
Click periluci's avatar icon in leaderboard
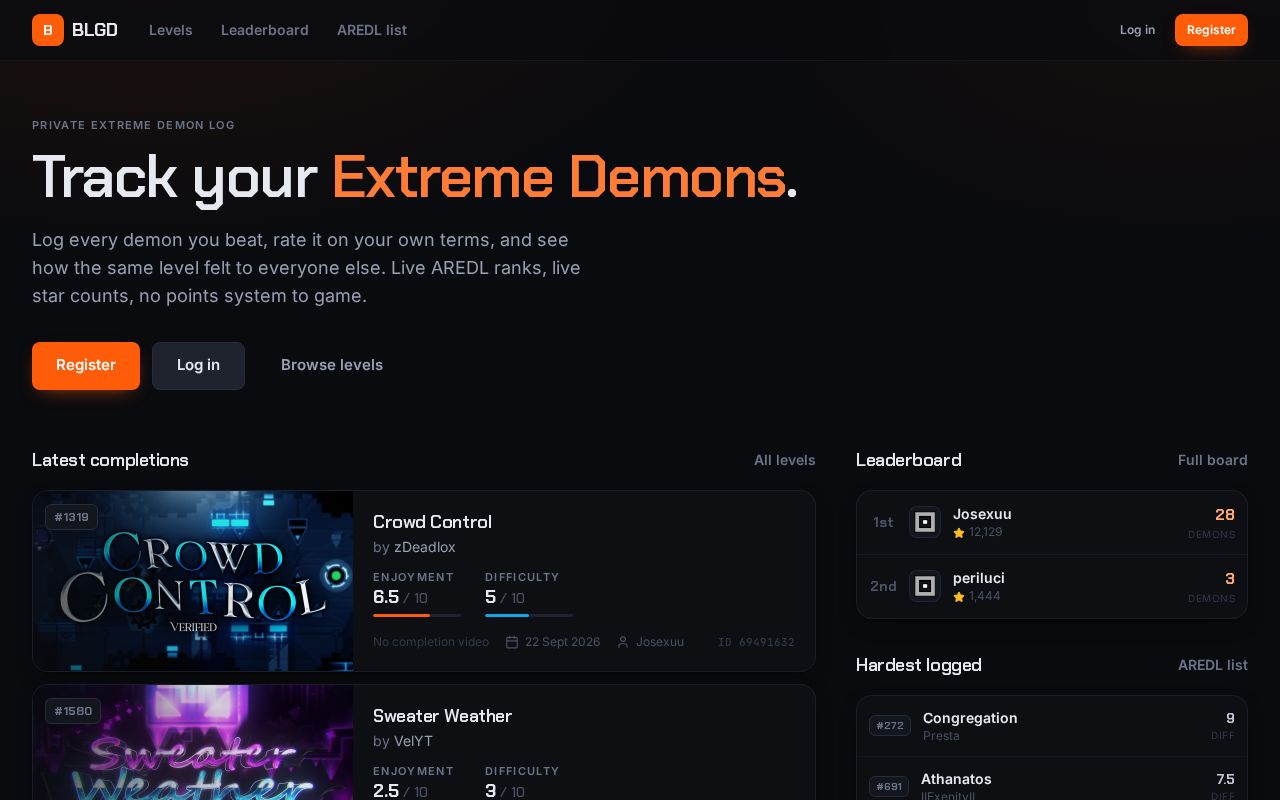pos(925,586)
